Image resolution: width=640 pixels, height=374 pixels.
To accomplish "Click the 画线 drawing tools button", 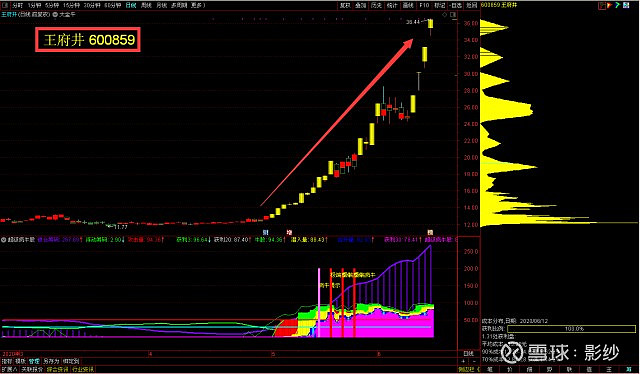I will coord(408,5).
